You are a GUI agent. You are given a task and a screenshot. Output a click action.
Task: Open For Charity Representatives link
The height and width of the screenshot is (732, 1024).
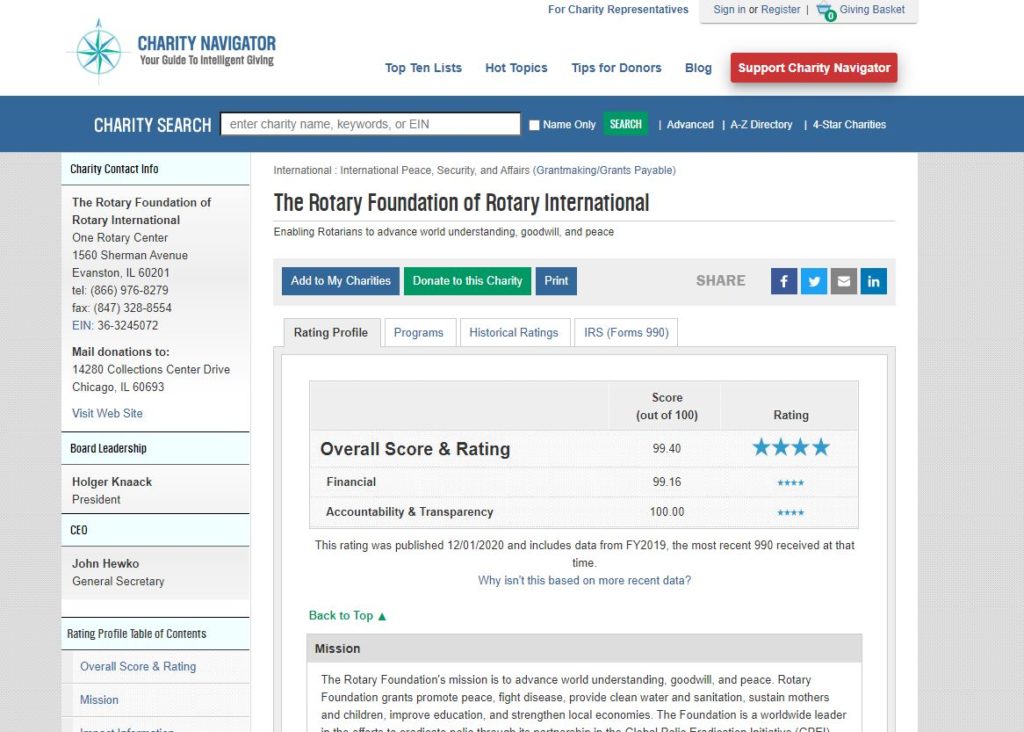pos(618,10)
